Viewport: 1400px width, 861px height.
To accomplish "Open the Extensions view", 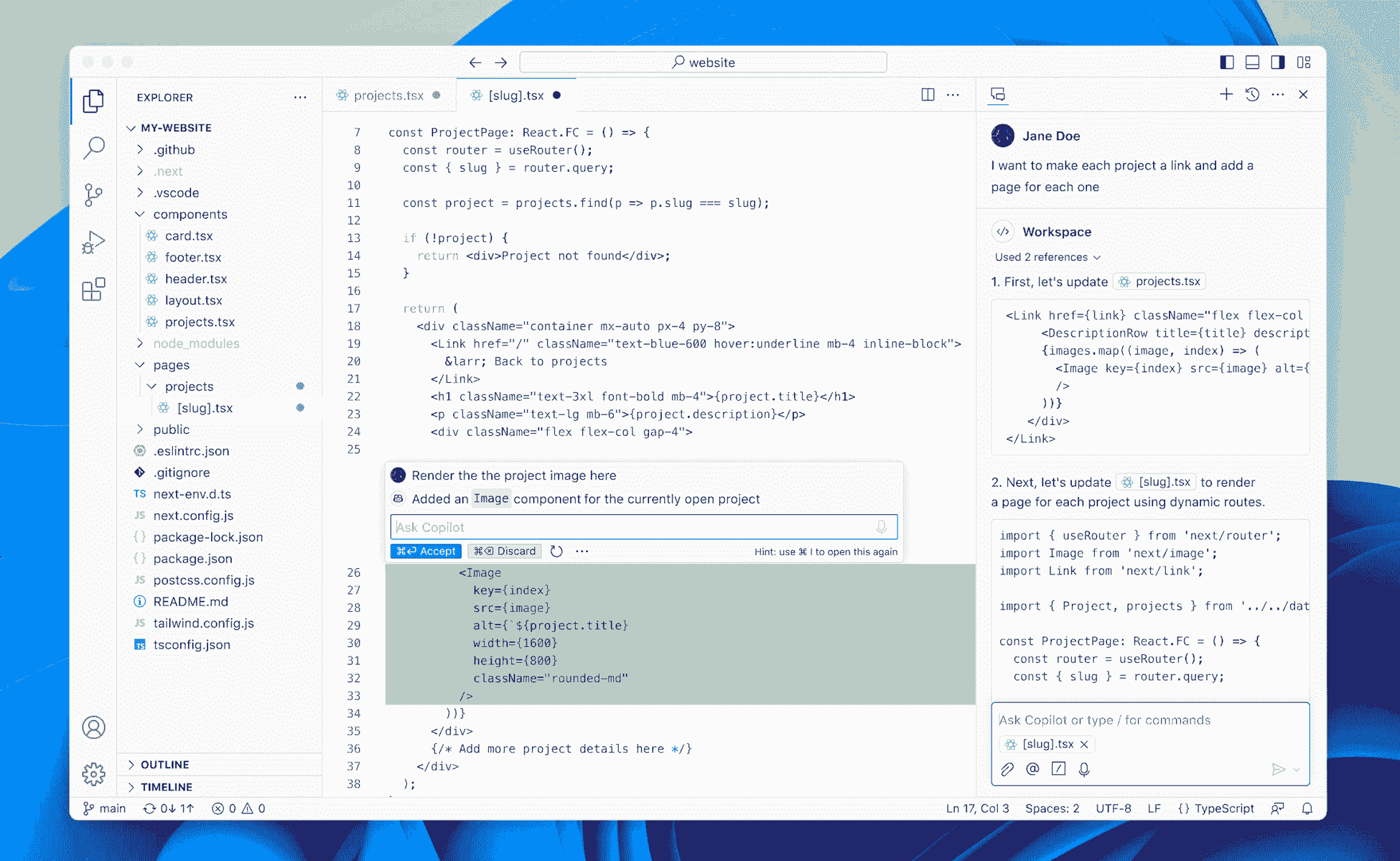I will click(x=93, y=289).
